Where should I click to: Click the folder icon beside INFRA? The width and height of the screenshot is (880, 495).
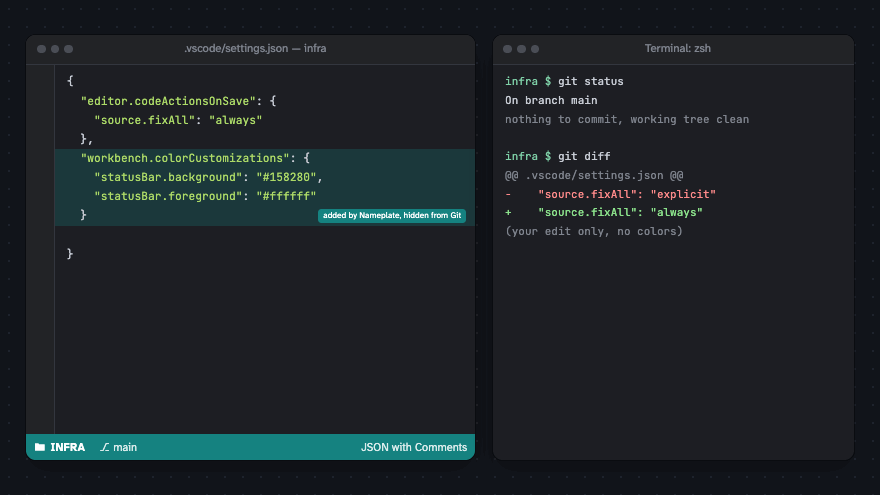coord(40,447)
